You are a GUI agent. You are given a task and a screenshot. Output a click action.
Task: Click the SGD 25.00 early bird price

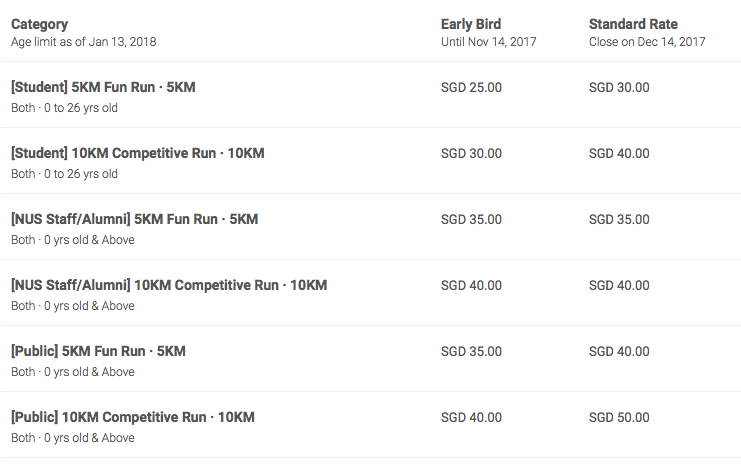pyautogui.click(x=471, y=88)
